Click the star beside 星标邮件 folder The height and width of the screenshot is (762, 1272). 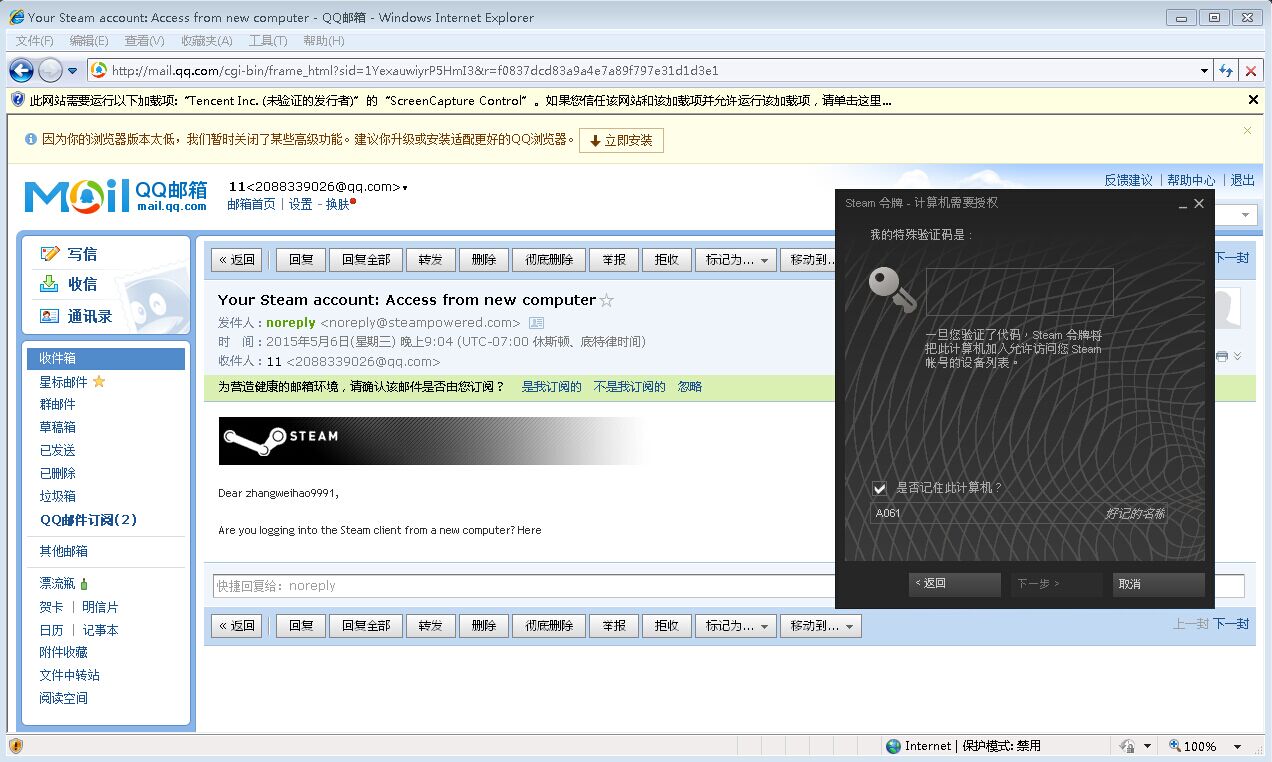point(100,381)
